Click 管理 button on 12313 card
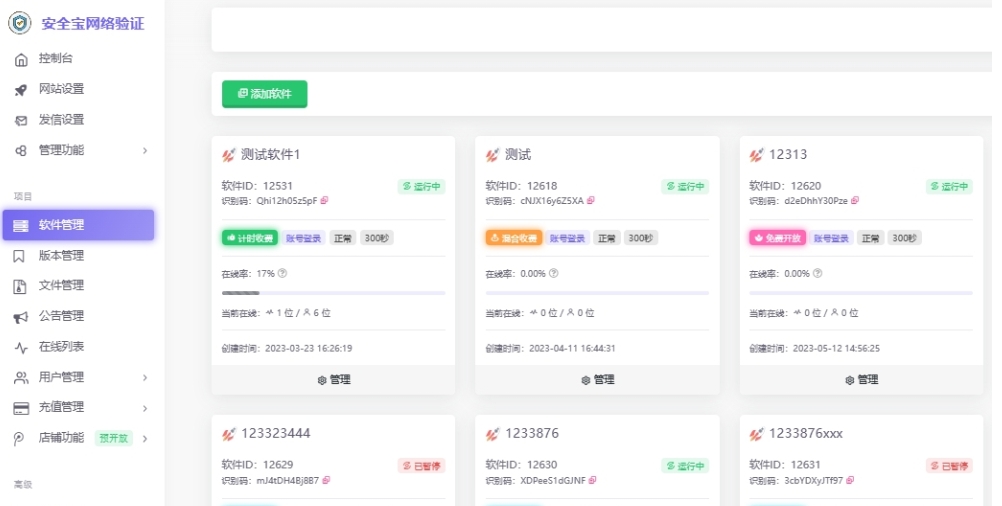The height and width of the screenshot is (506, 1002). pyautogui.click(x=861, y=380)
